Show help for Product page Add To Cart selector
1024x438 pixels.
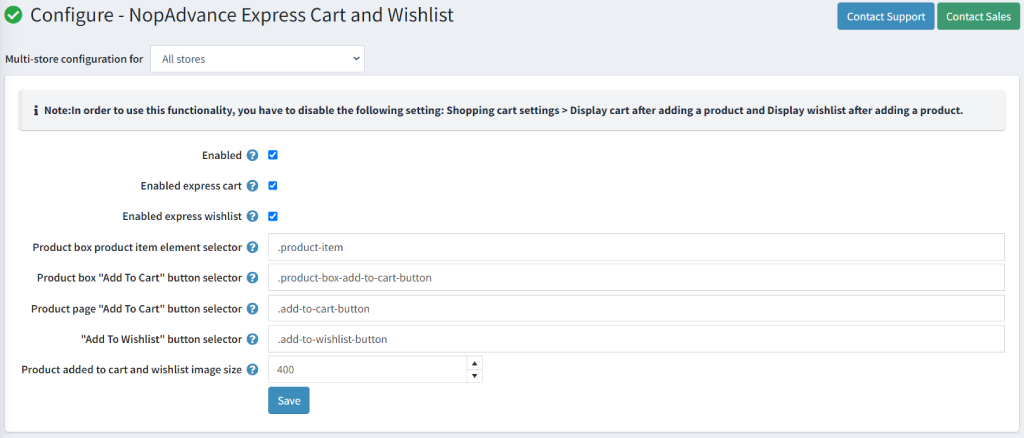pyautogui.click(x=253, y=308)
